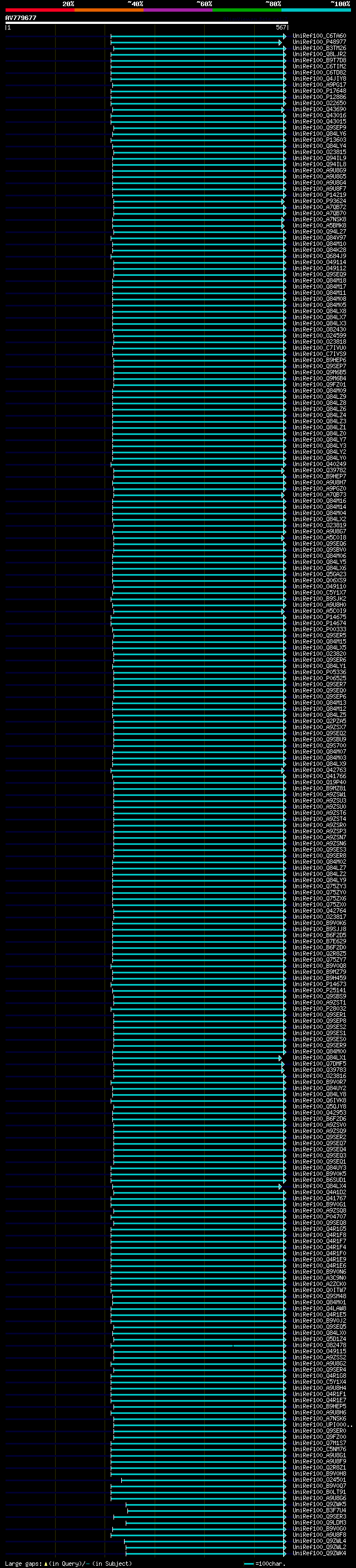Select the UniRef100_B9MZ81 label
Screen dimensions: 356x1568
click(319, 788)
